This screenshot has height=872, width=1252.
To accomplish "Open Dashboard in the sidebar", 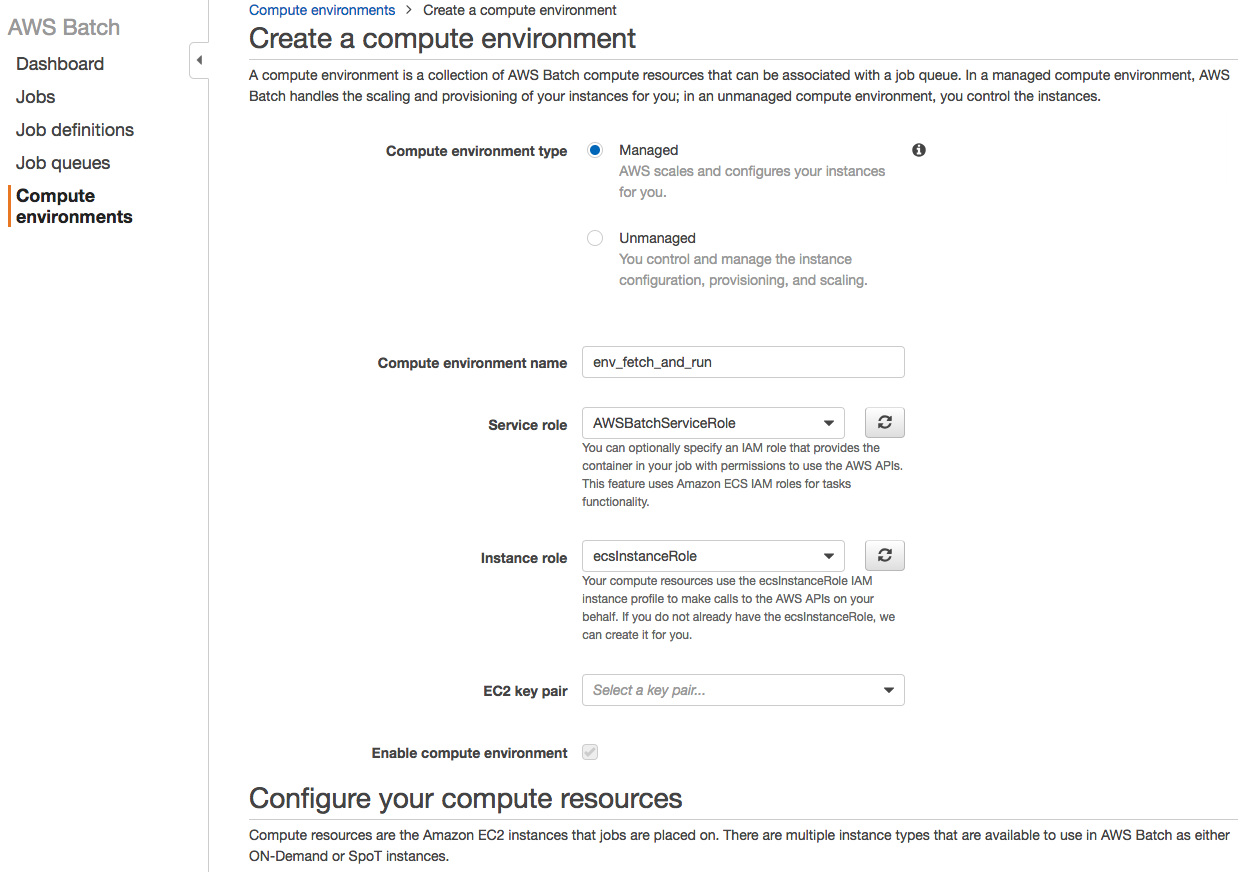I will coord(60,64).
